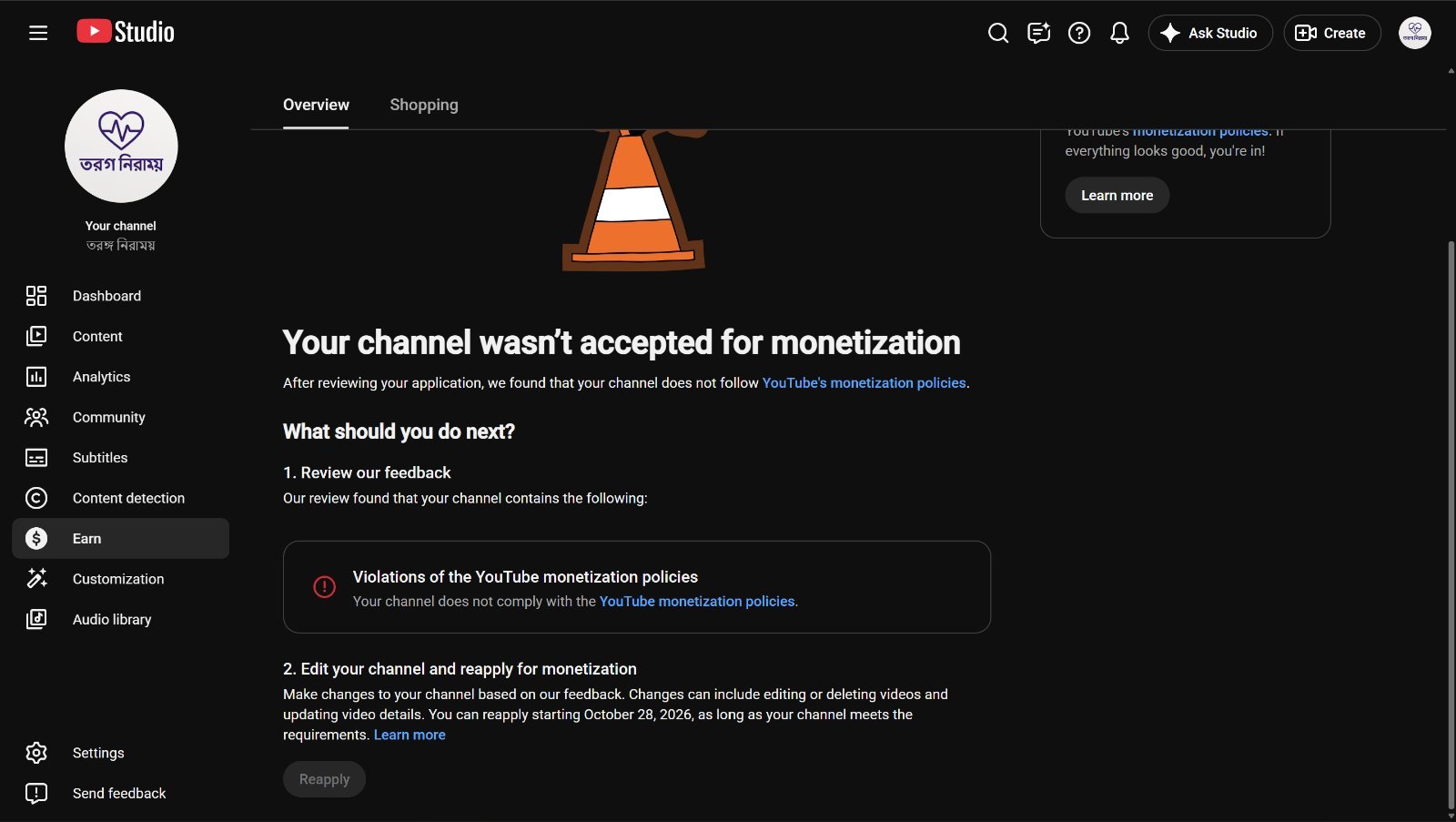The width and height of the screenshot is (1456, 822).
Task: Open the comments inbox icon
Action: tap(1038, 33)
